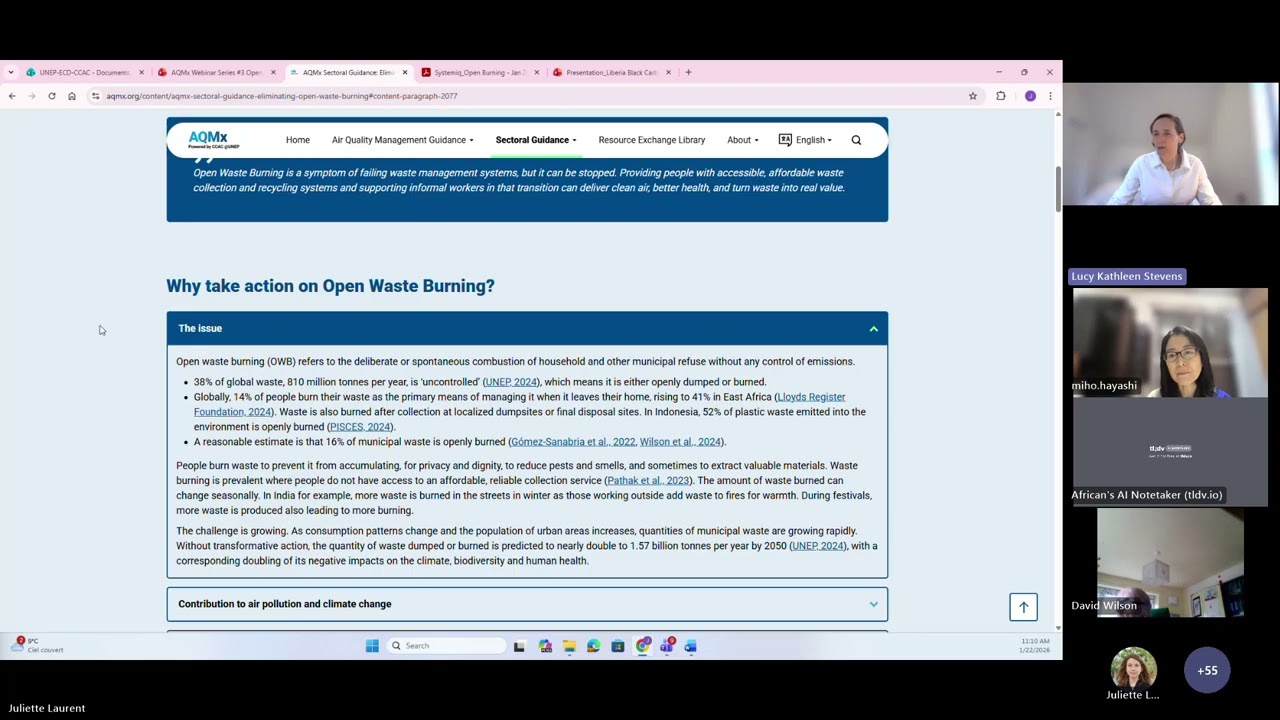Expand the About dropdown menu
1280x720 pixels.
tap(742, 140)
